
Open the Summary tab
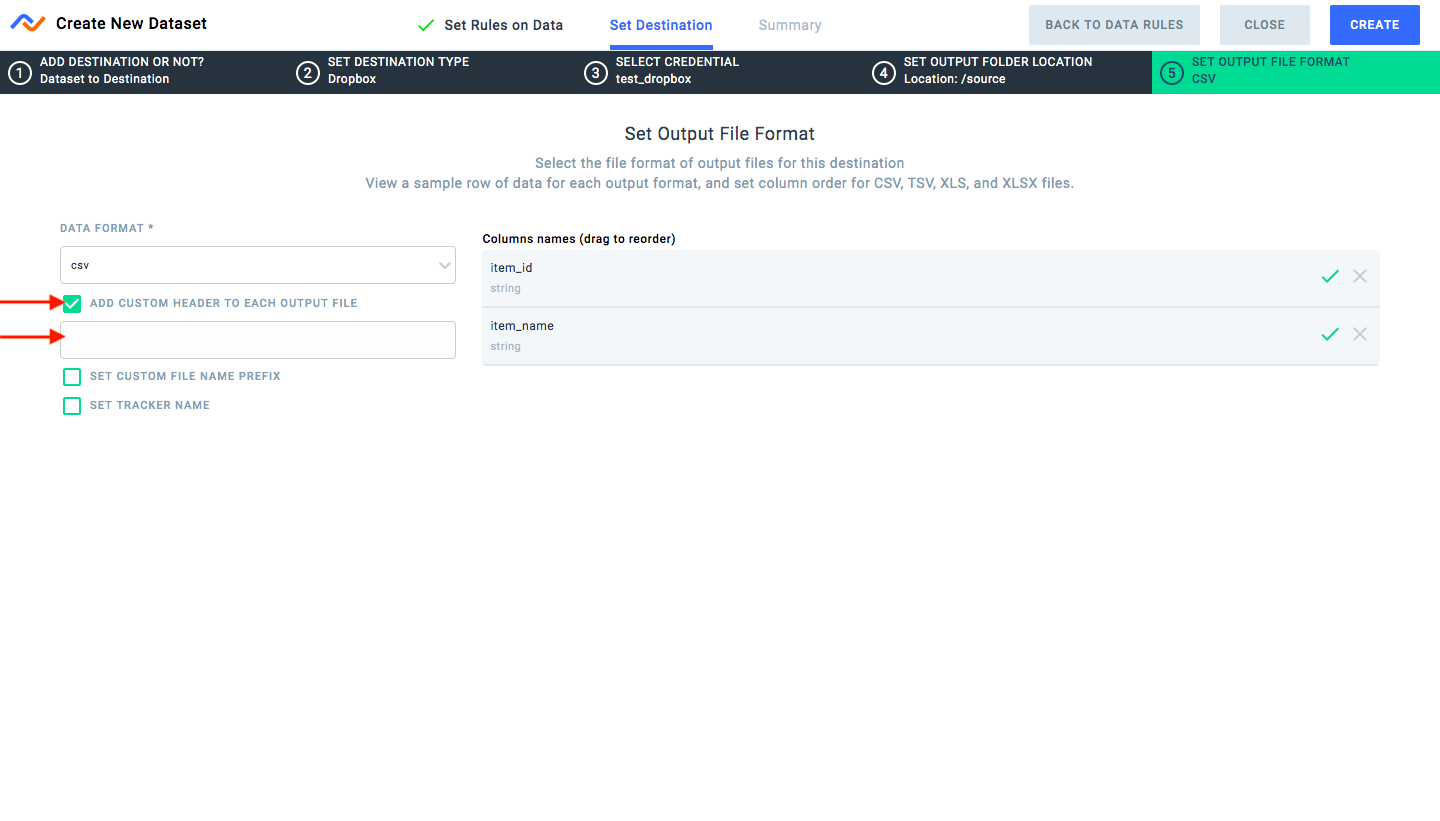[790, 25]
